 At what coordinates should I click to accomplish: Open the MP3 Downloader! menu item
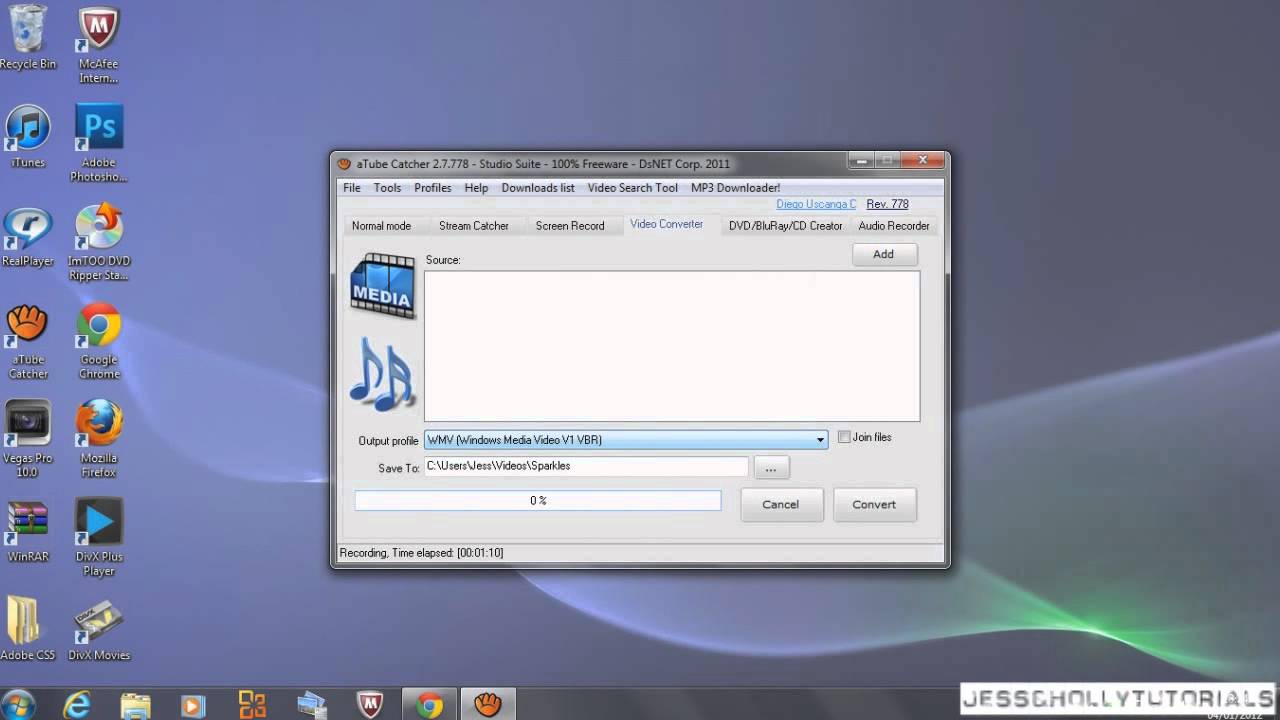click(x=736, y=188)
